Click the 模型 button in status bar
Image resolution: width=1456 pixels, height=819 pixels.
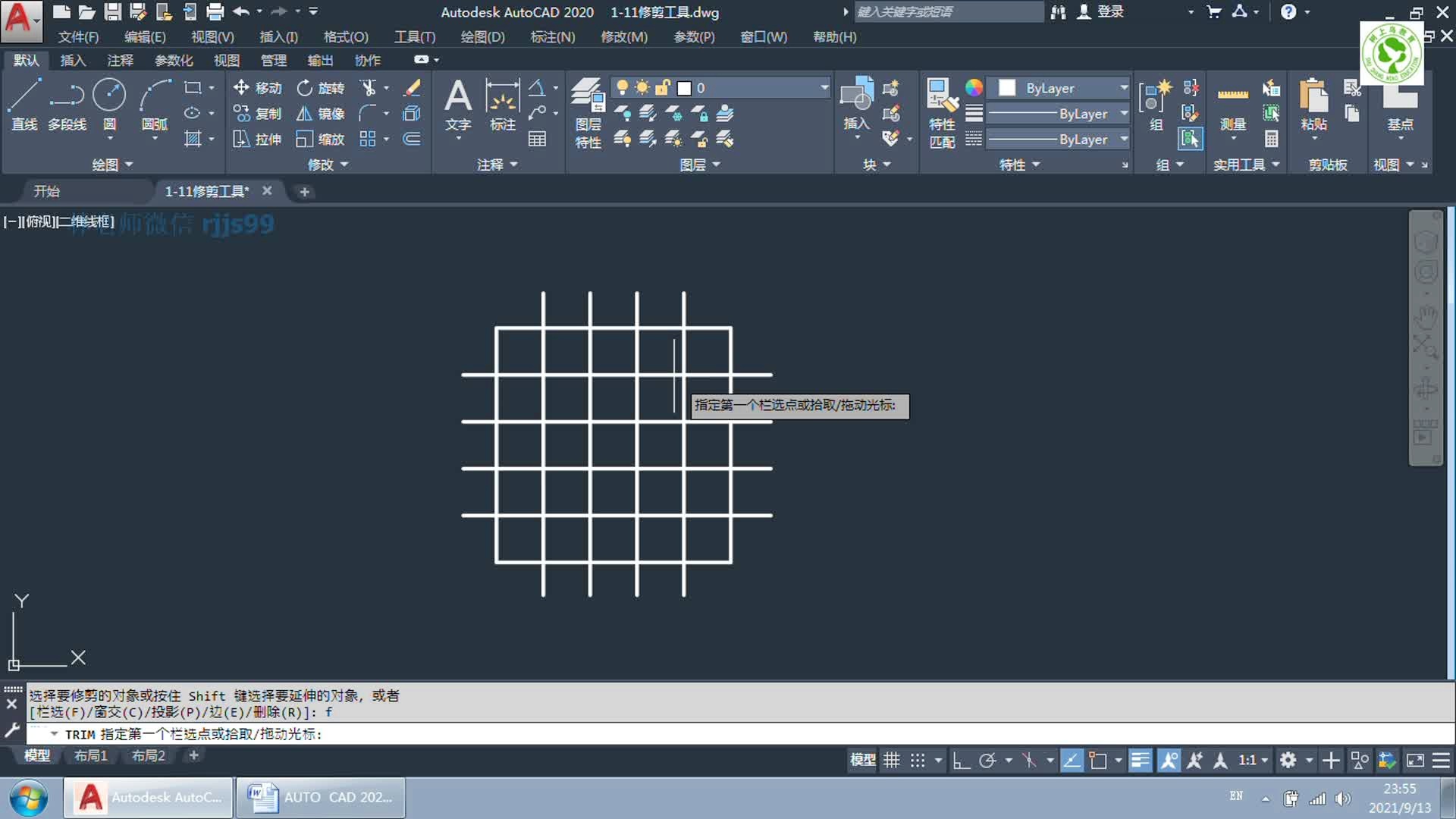[x=863, y=760]
